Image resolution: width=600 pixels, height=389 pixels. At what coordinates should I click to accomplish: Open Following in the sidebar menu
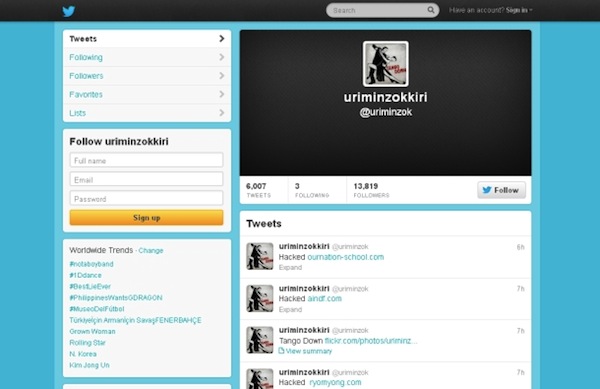pyautogui.click(x=147, y=57)
